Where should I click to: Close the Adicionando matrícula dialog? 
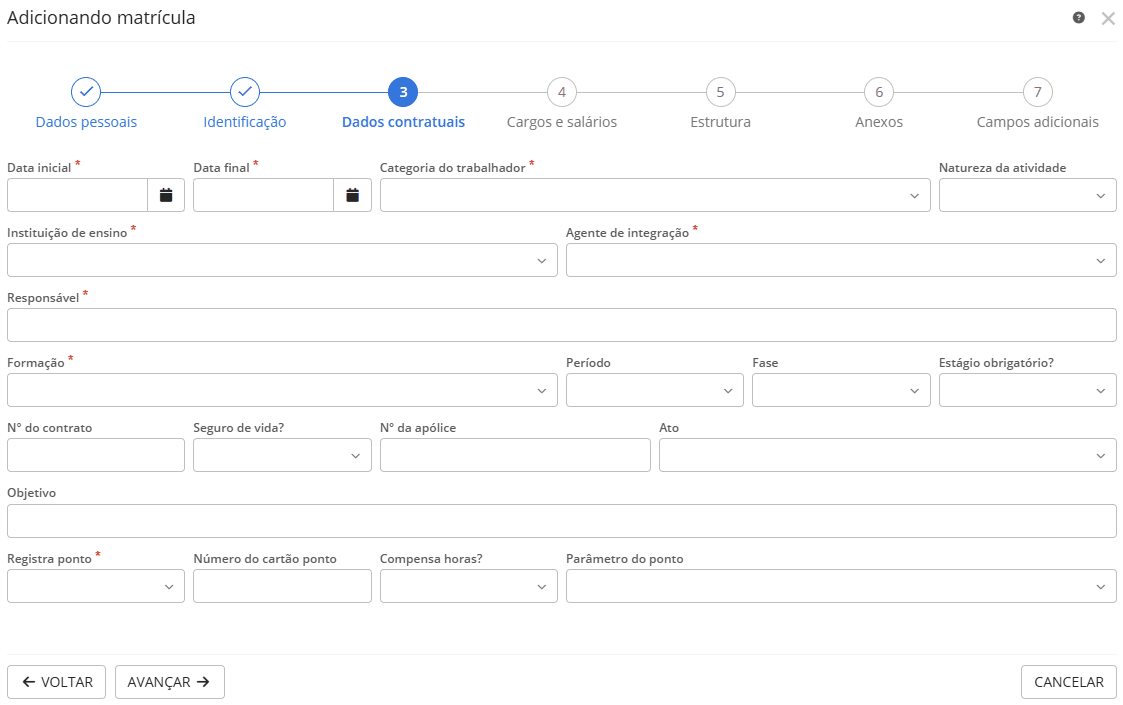(1108, 18)
